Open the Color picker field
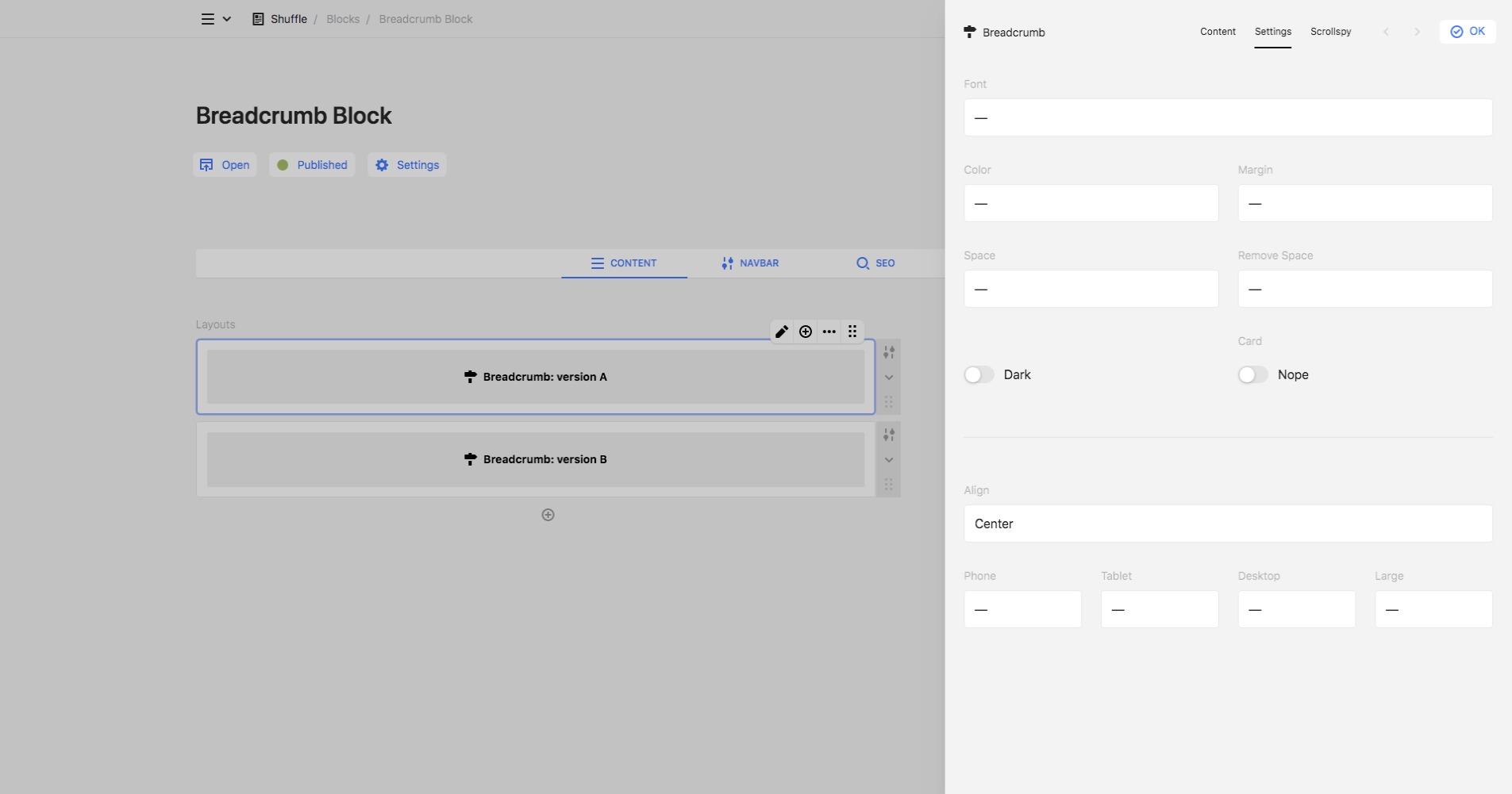Viewport: 1512px width, 794px height. 1091,203
